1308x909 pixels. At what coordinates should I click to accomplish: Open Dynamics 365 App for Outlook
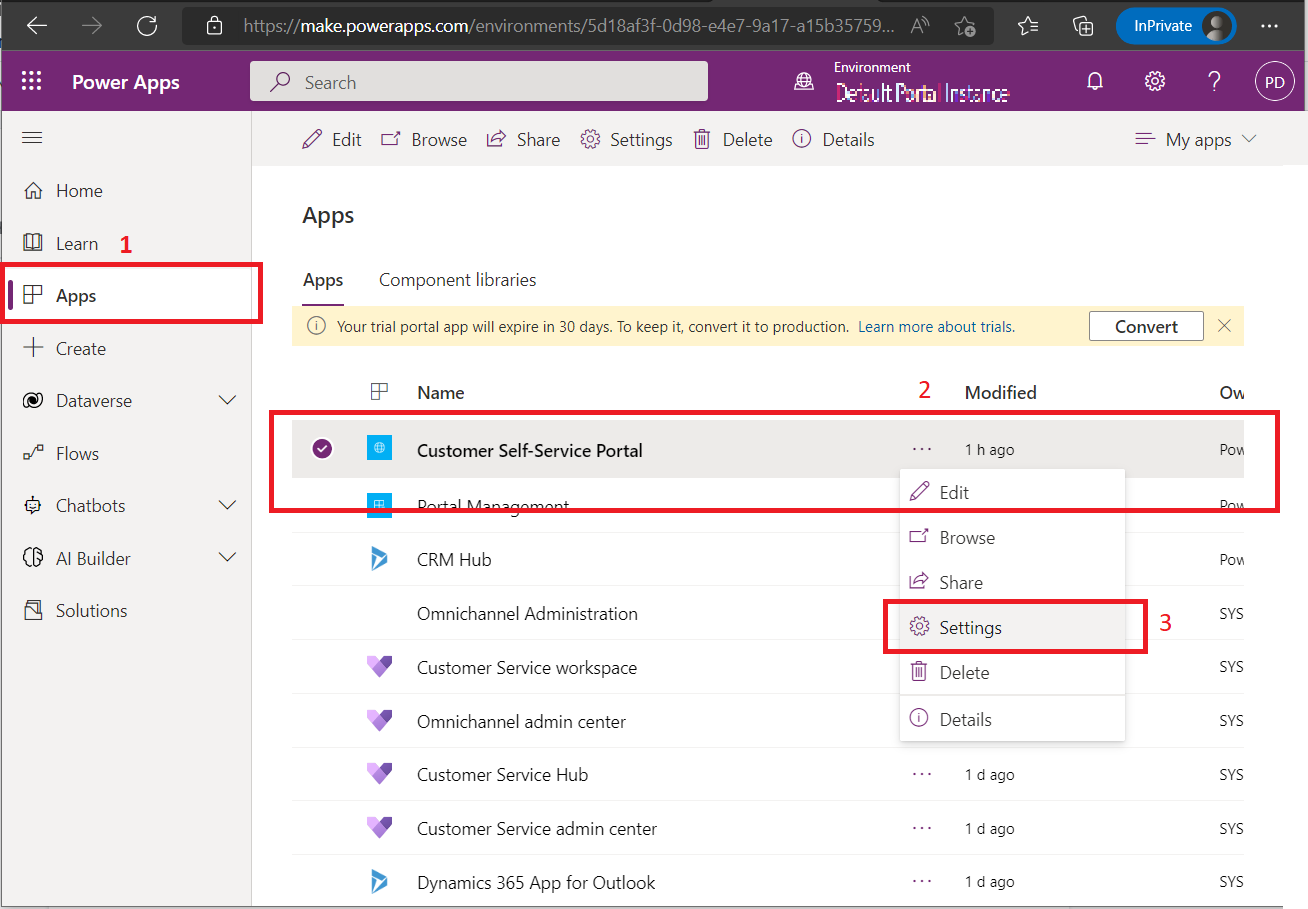(536, 883)
